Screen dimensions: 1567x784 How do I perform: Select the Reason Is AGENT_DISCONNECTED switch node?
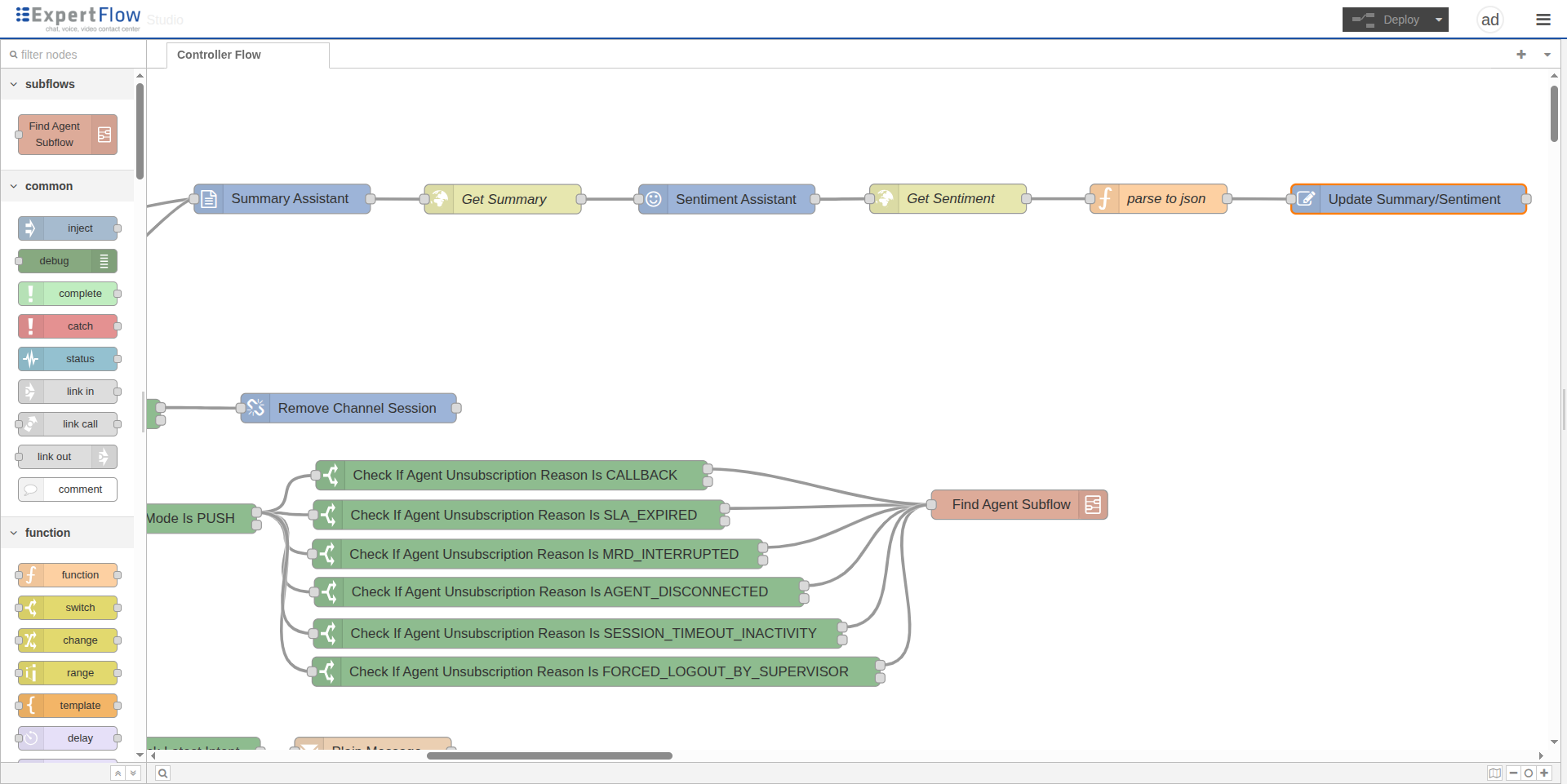coord(561,592)
